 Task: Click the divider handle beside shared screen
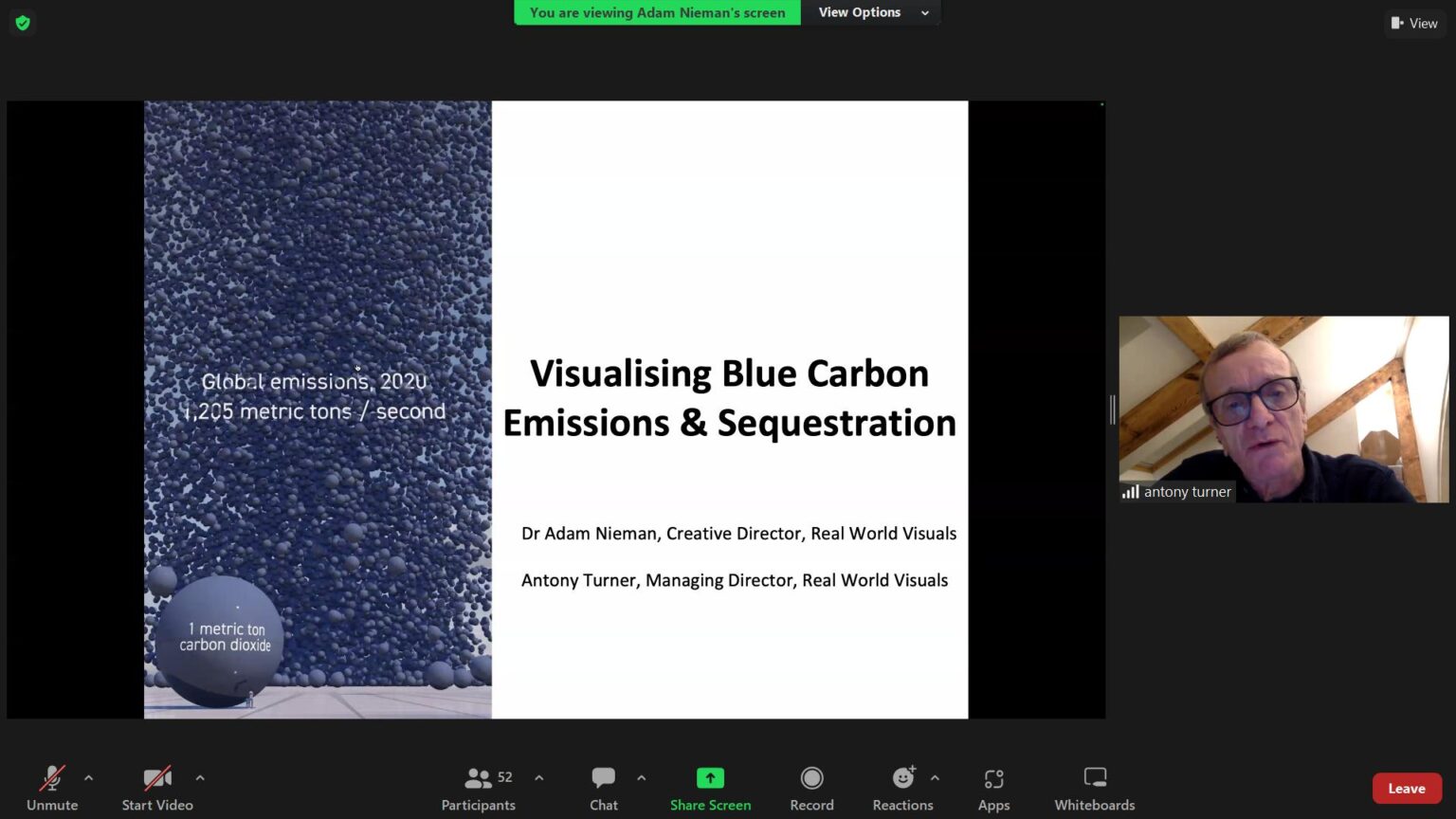(1112, 409)
